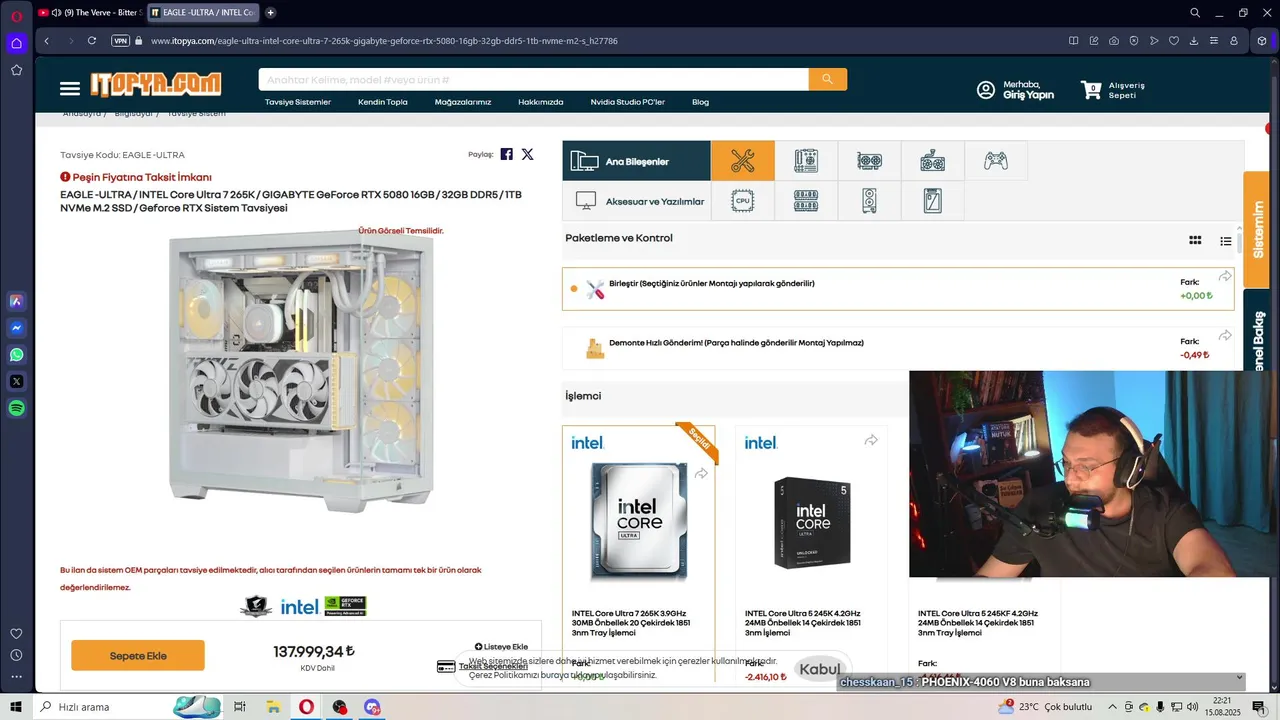1280x720 pixels.
Task: Switch to list view layout
Action: pos(1225,241)
